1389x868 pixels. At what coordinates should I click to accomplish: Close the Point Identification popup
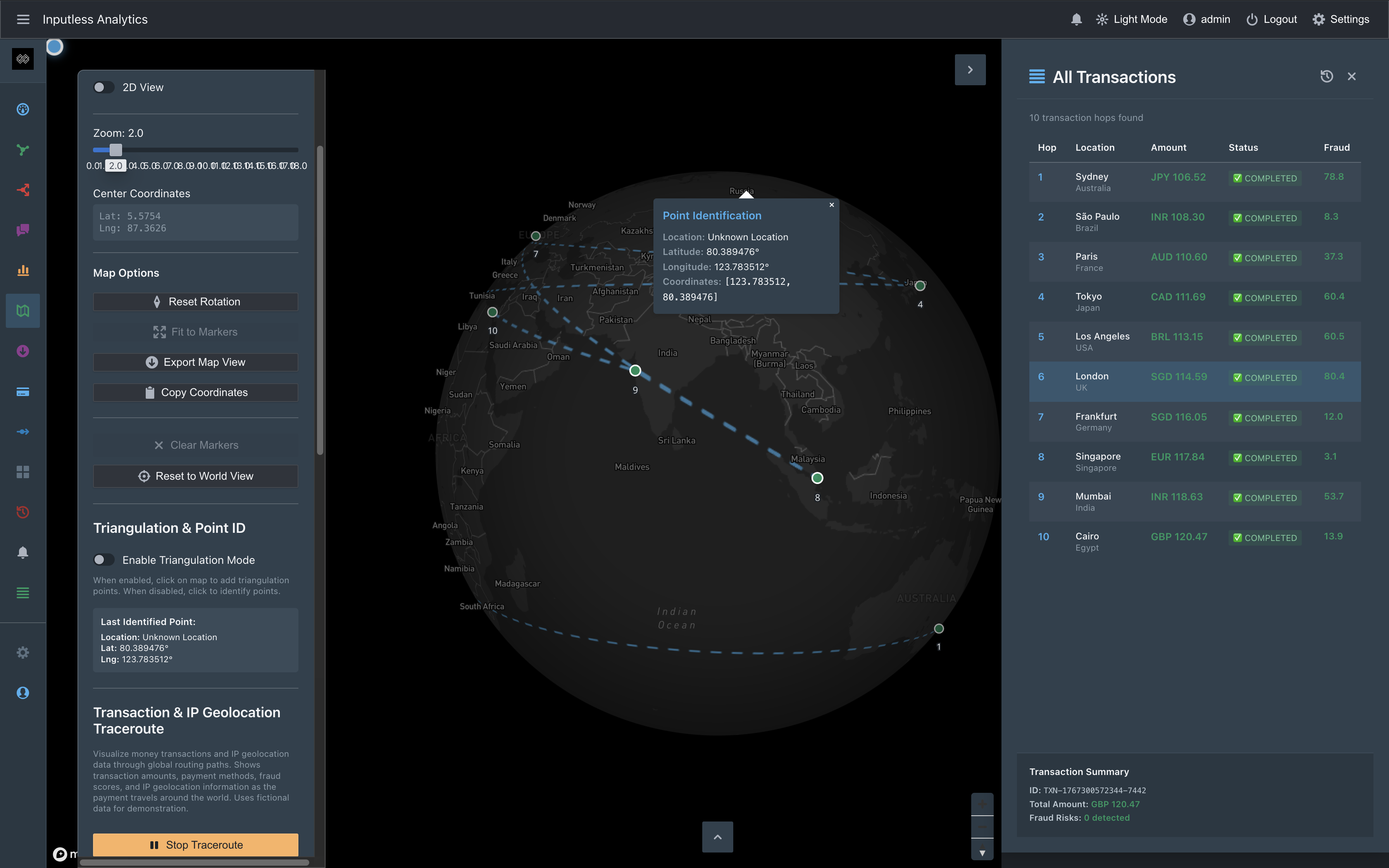[x=831, y=205]
